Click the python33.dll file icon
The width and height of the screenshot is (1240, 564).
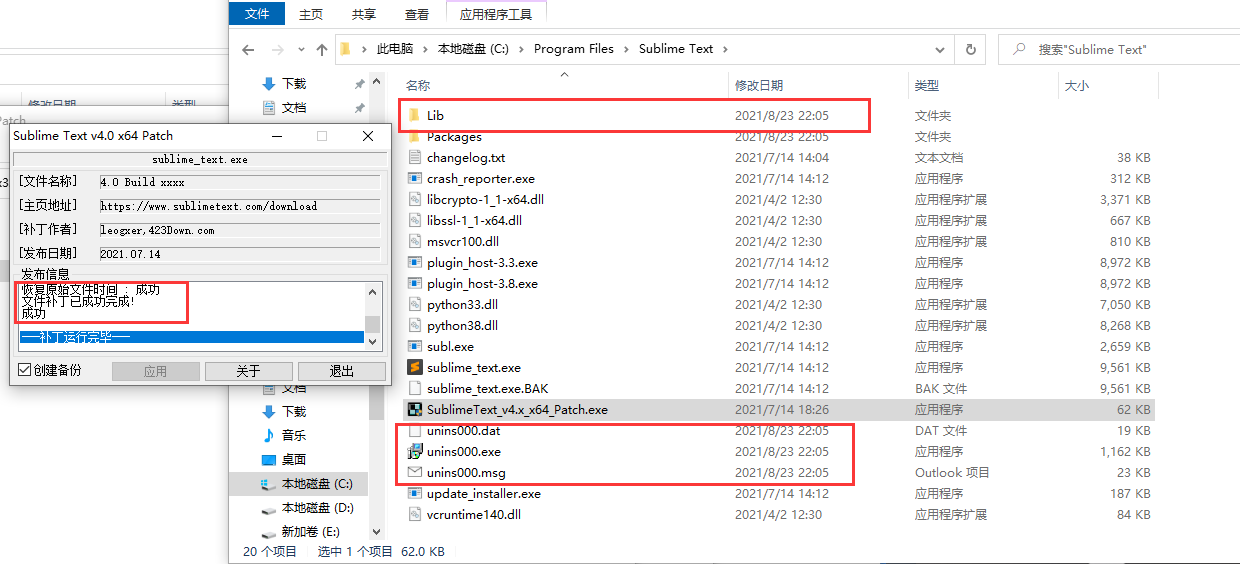point(415,305)
